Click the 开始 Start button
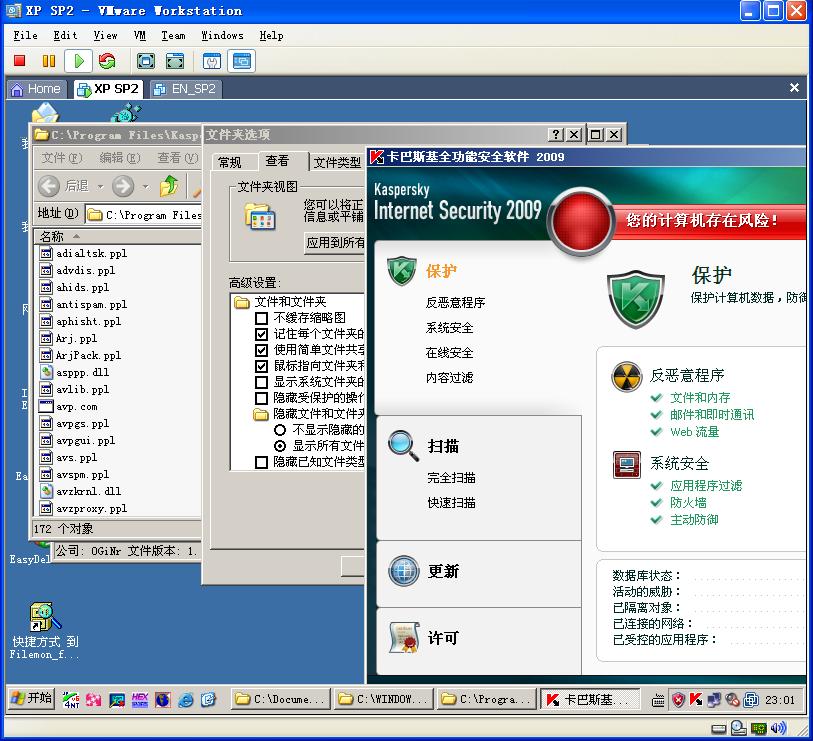Image resolution: width=813 pixels, height=741 pixels. point(32,698)
